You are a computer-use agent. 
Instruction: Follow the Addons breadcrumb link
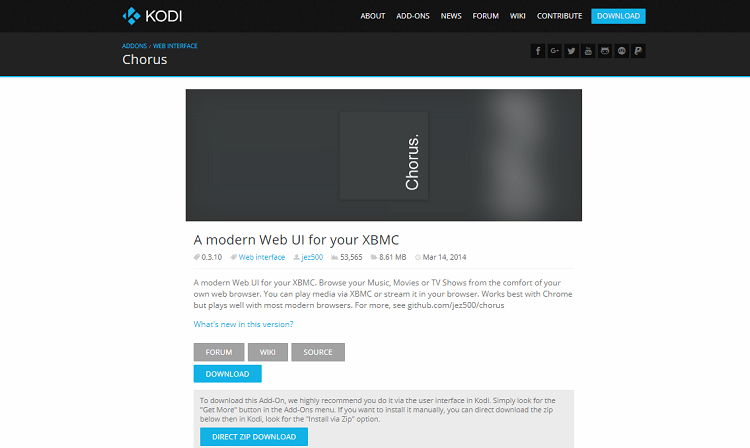click(134, 46)
